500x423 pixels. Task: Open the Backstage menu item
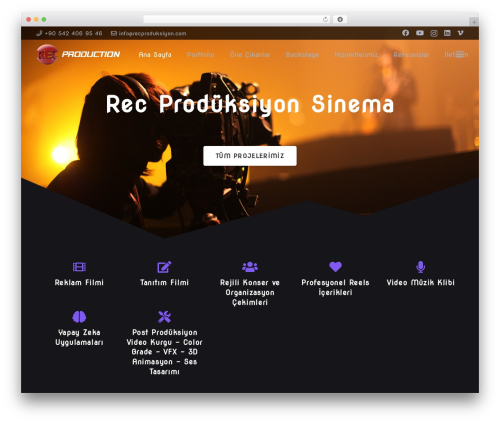[302, 55]
